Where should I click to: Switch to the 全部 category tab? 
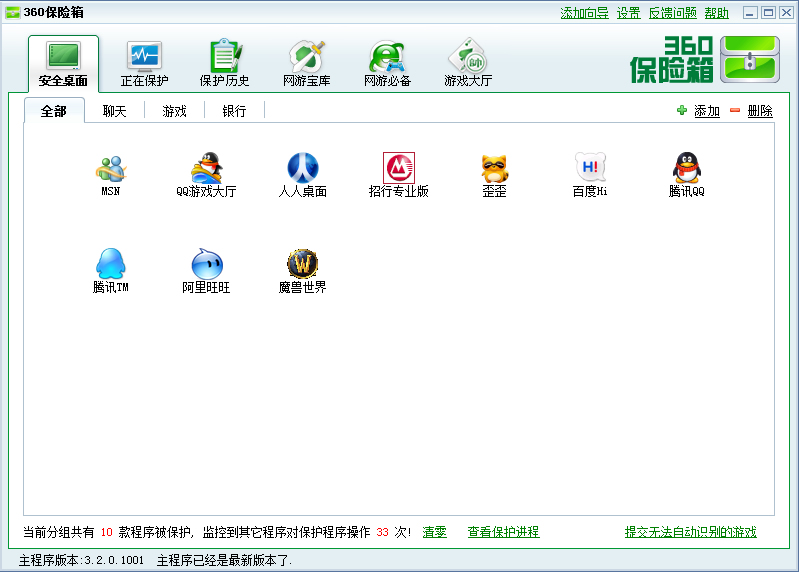[54, 111]
